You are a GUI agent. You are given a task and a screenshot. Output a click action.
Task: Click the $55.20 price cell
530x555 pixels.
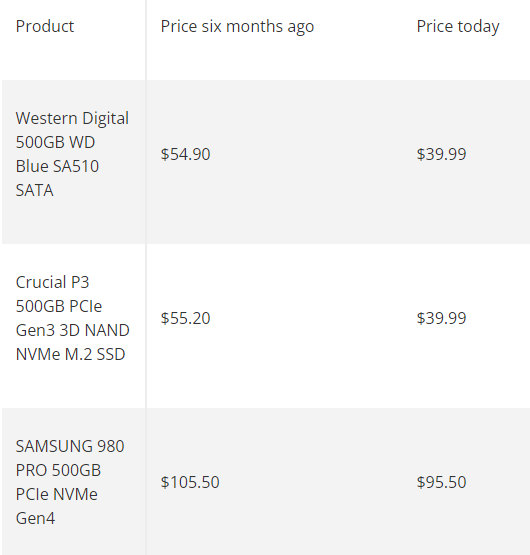[x=186, y=318]
